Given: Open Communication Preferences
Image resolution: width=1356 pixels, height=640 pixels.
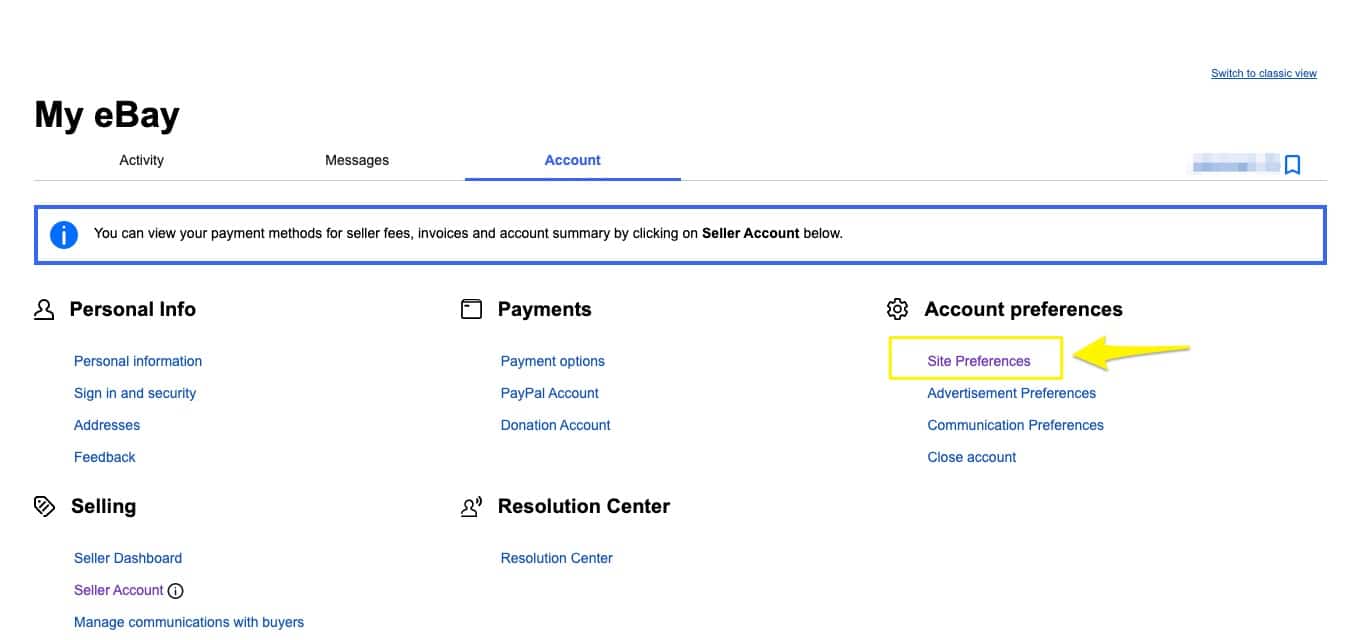Looking at the screenshot, I should [x=1016, y=425].
